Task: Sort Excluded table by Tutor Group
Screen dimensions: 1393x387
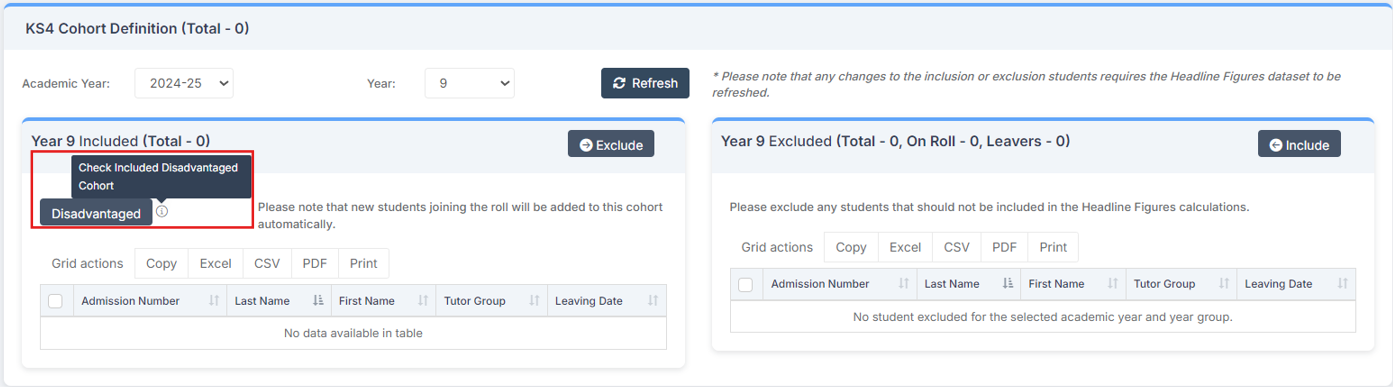Action: click(1182, 284)
